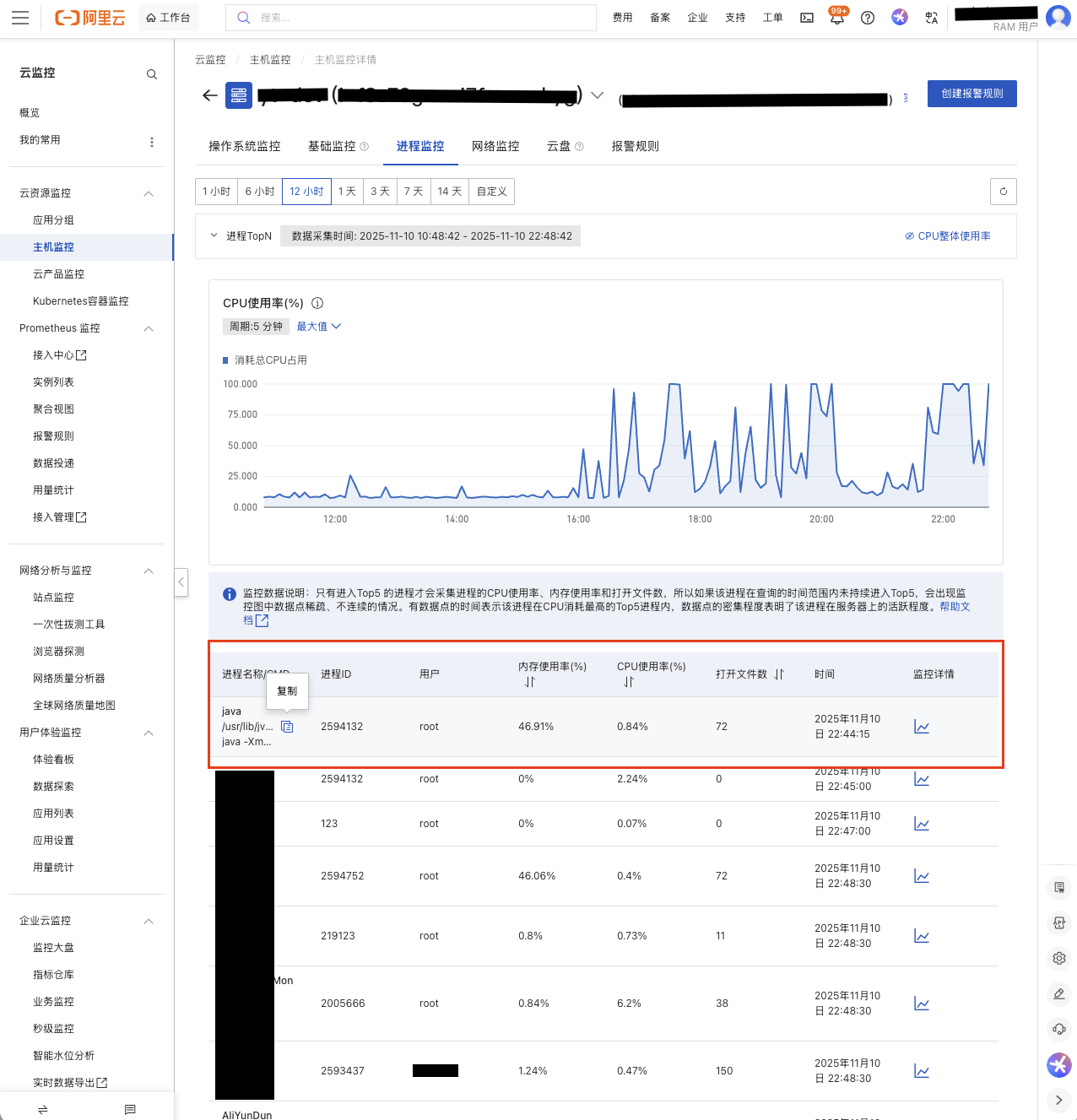Open the CPU整体使用率 link
The image size is (1077, 1120).
click(948, 236)
